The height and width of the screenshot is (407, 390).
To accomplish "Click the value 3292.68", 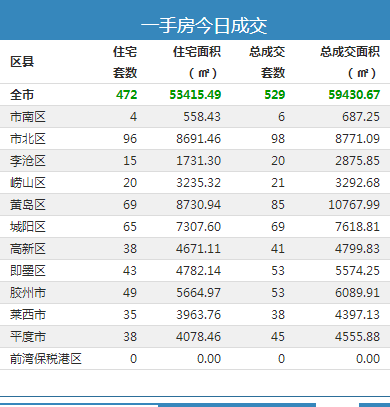I will [358, 183].
